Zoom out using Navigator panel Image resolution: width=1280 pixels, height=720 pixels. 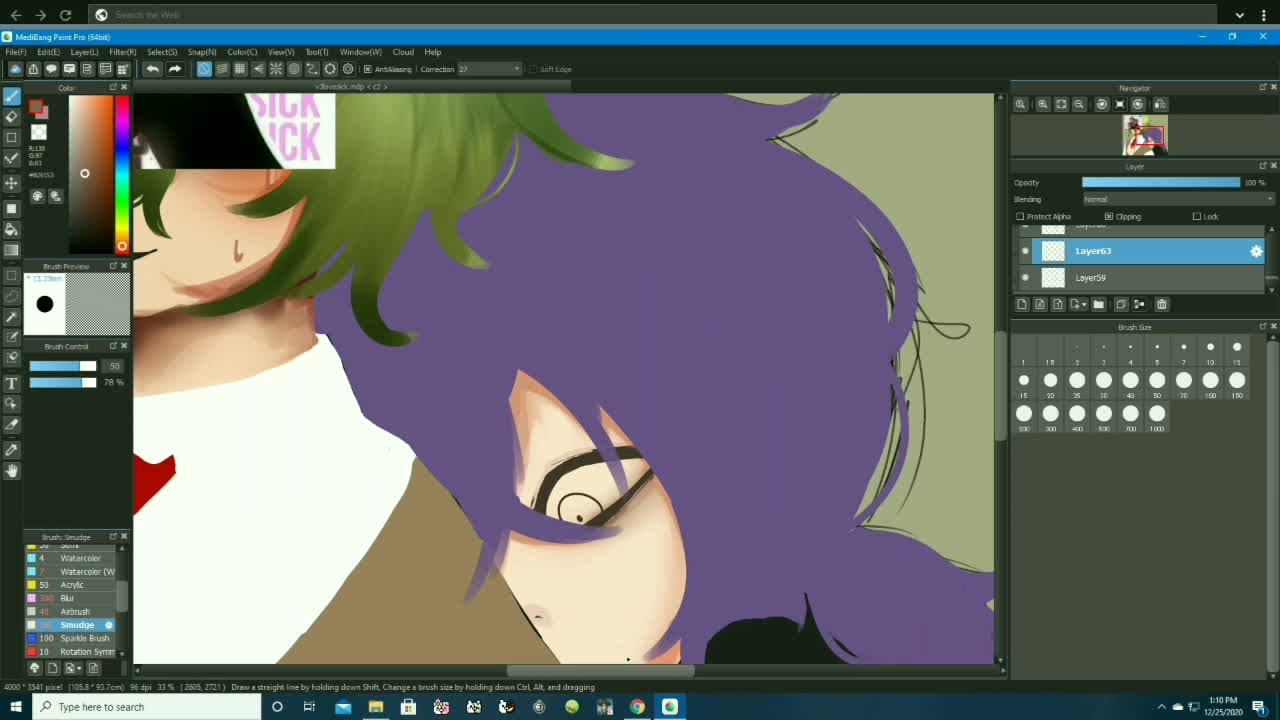(x=1079, y=104)
